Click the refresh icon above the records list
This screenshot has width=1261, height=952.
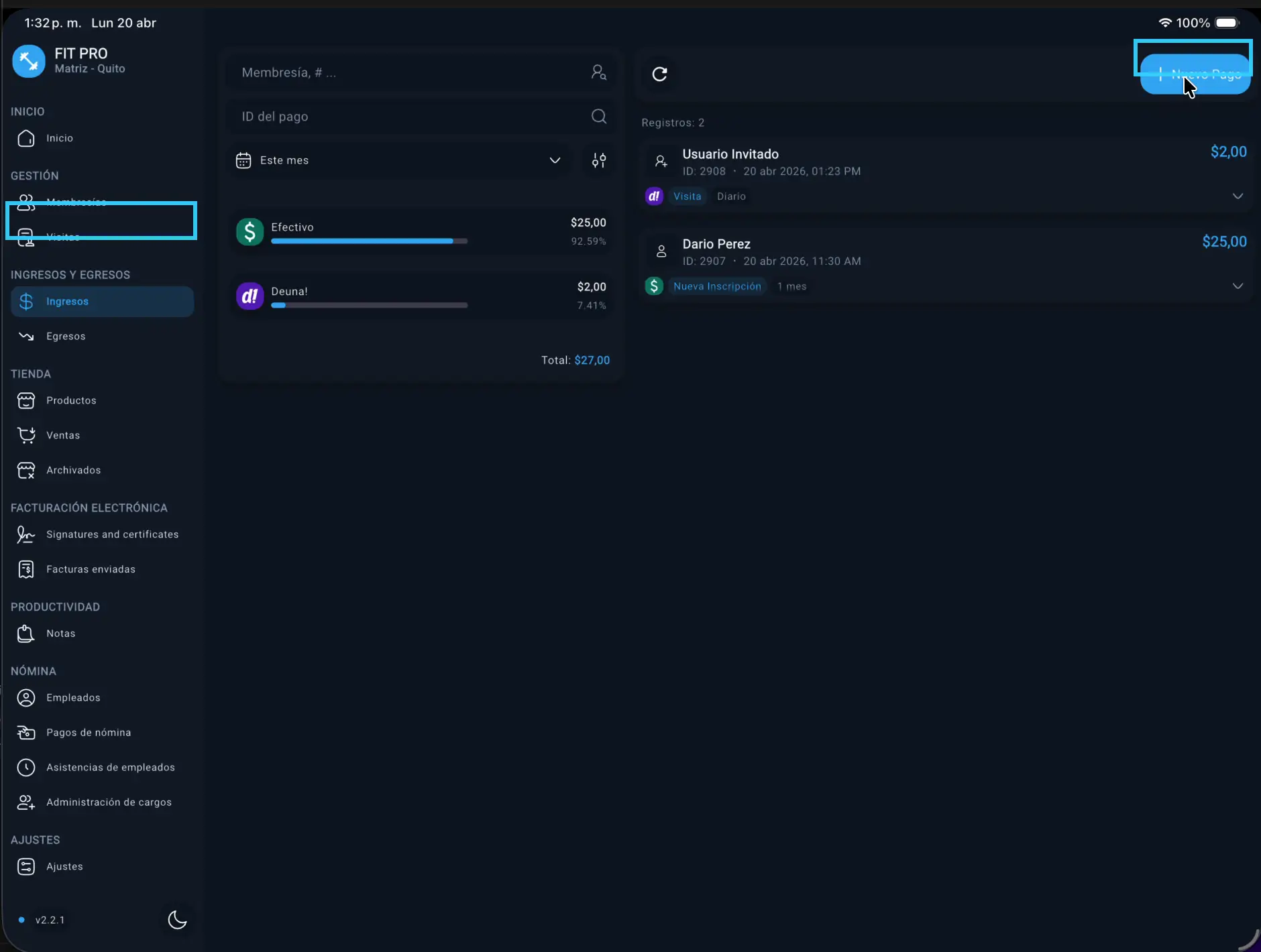659,74
